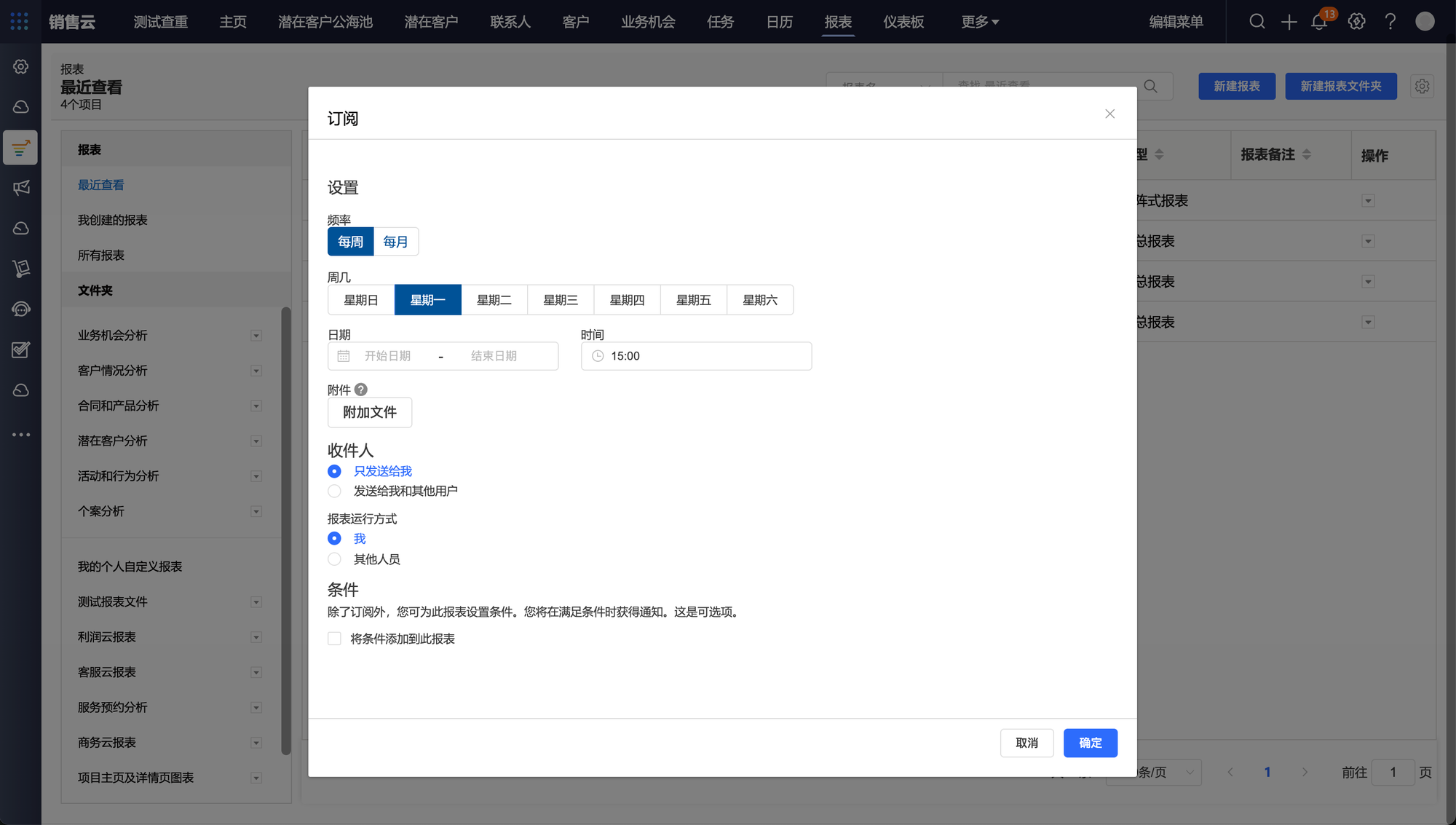Open the 更多 dropdown in top menu
This screenshot has height=825, width=1456.
point(979,22)
